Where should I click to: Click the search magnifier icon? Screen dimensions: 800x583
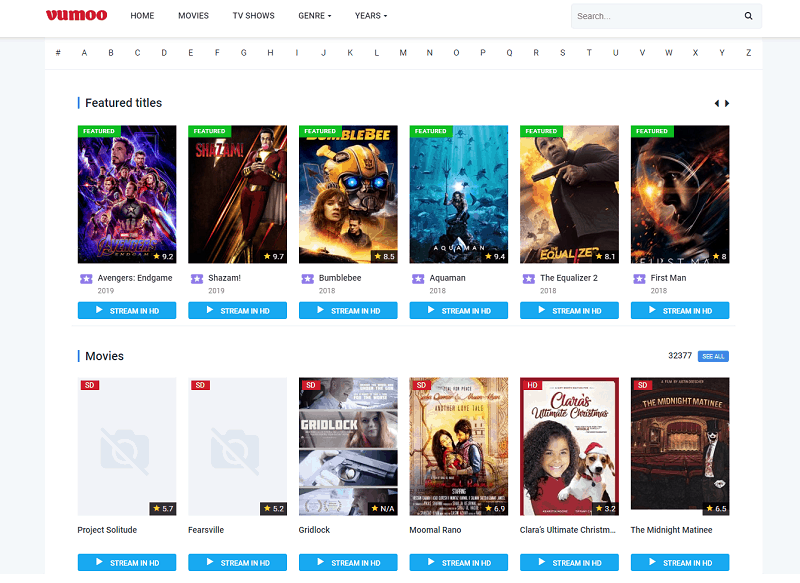pyautogui.click(x=748, y=16)
